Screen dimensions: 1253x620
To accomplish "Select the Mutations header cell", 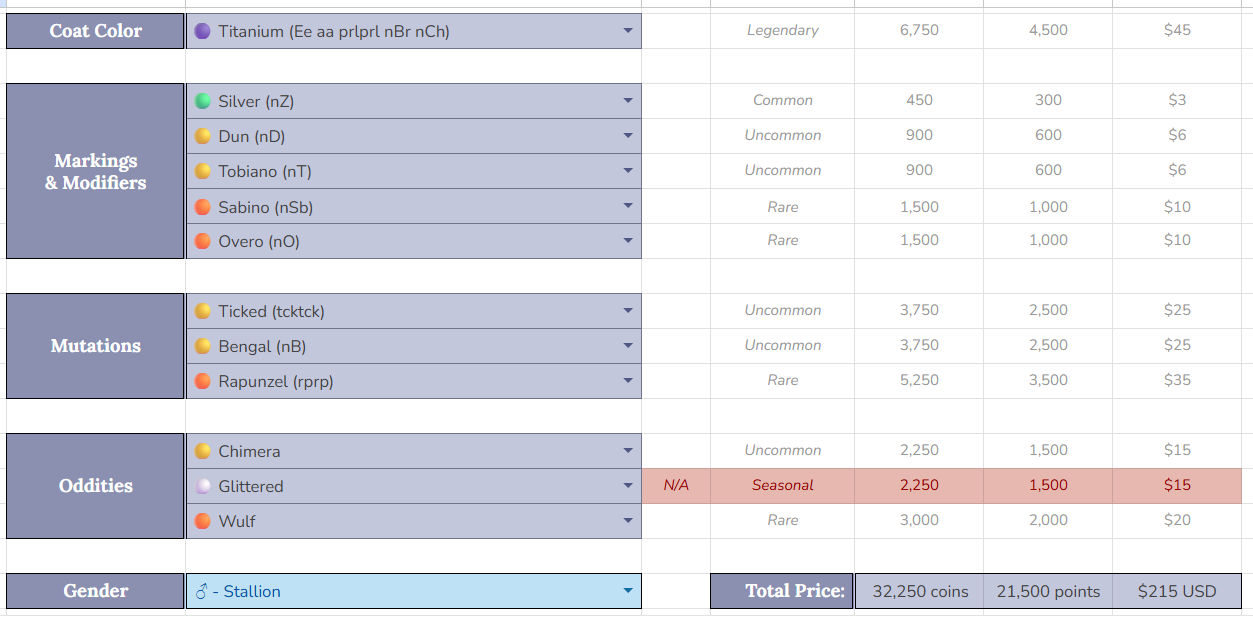I will click(96, 346).
